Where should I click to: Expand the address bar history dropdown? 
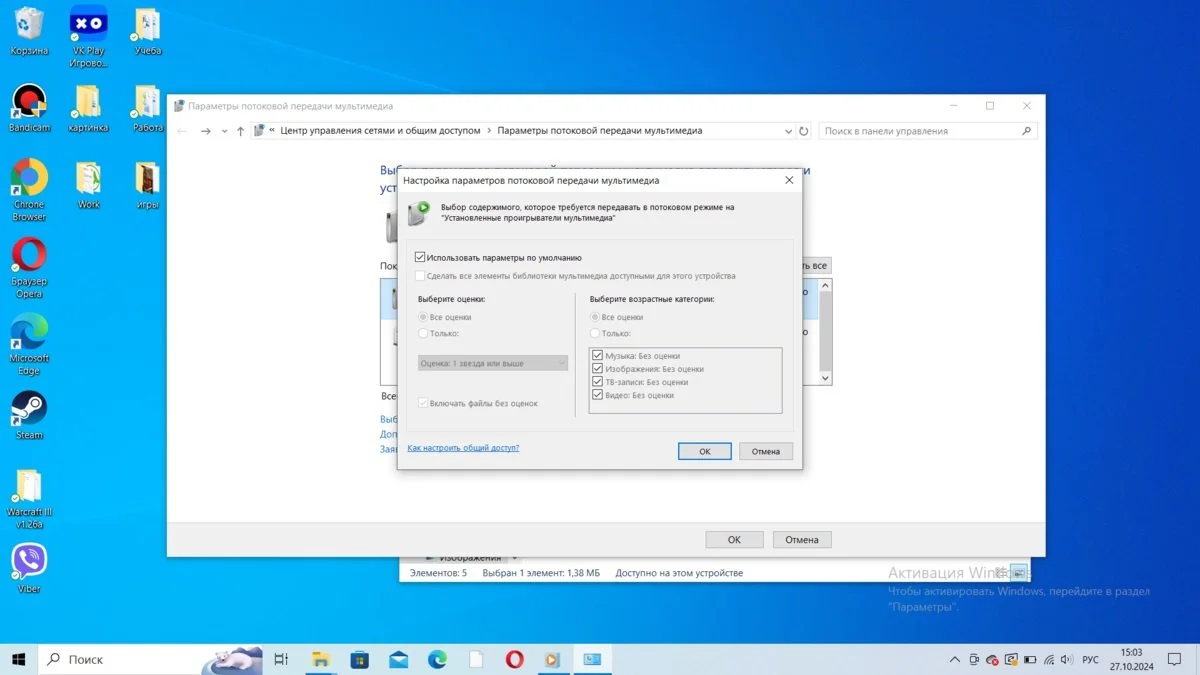pyautogui.click(x=788, y=131)
